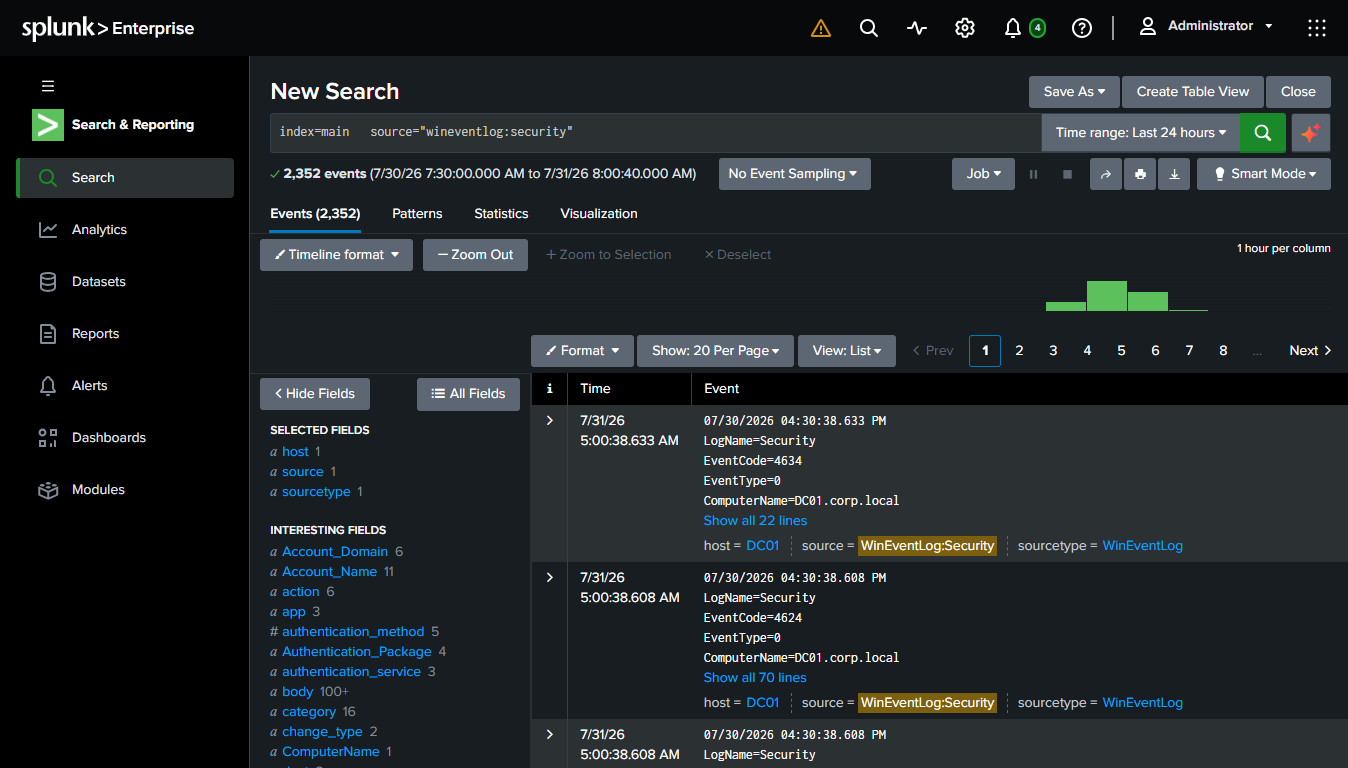
Task: Go to results page 2
Action: (1019, 351)
